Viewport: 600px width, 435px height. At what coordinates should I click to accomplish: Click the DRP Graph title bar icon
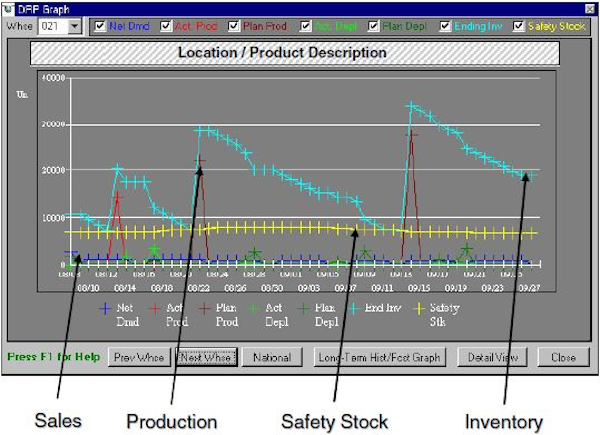coord(10,7)
